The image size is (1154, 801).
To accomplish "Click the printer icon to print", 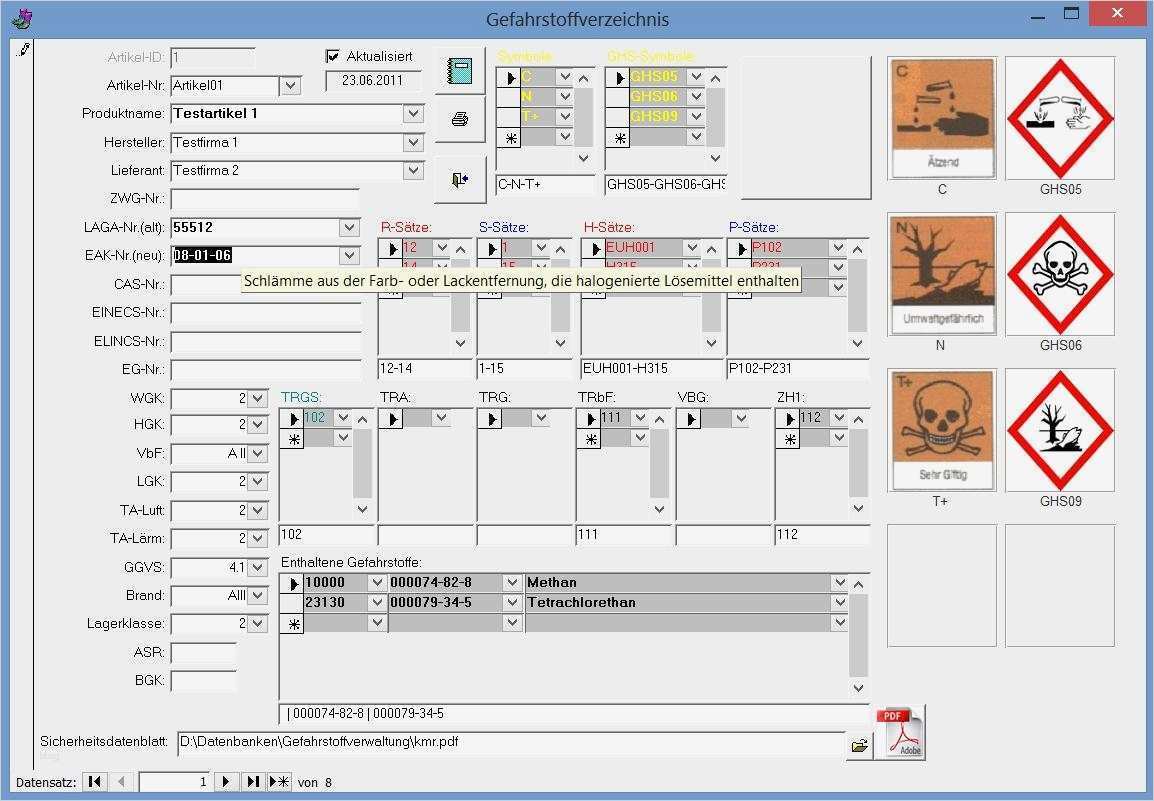I will [x=459, y=119].
